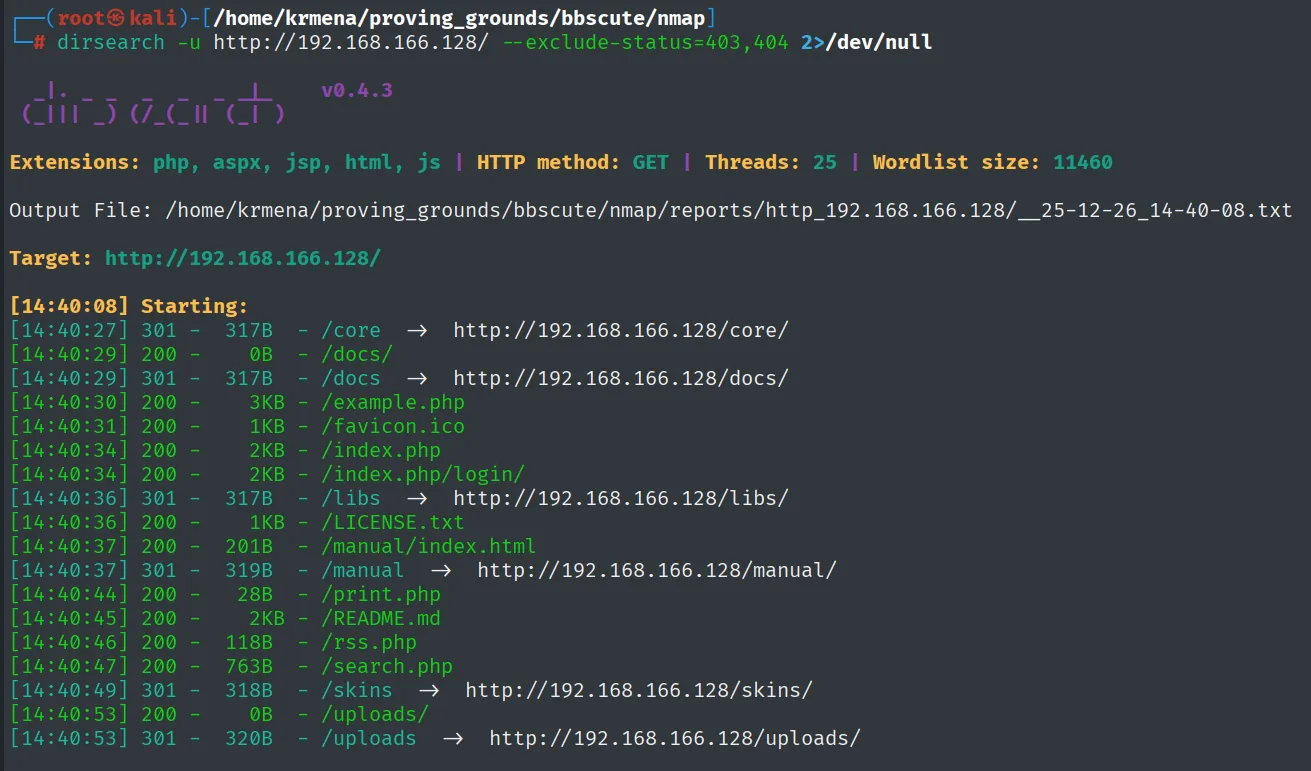Select the /search.php path
The width and height of the screenshot is (1311, 771).
(x=387, y=666)
